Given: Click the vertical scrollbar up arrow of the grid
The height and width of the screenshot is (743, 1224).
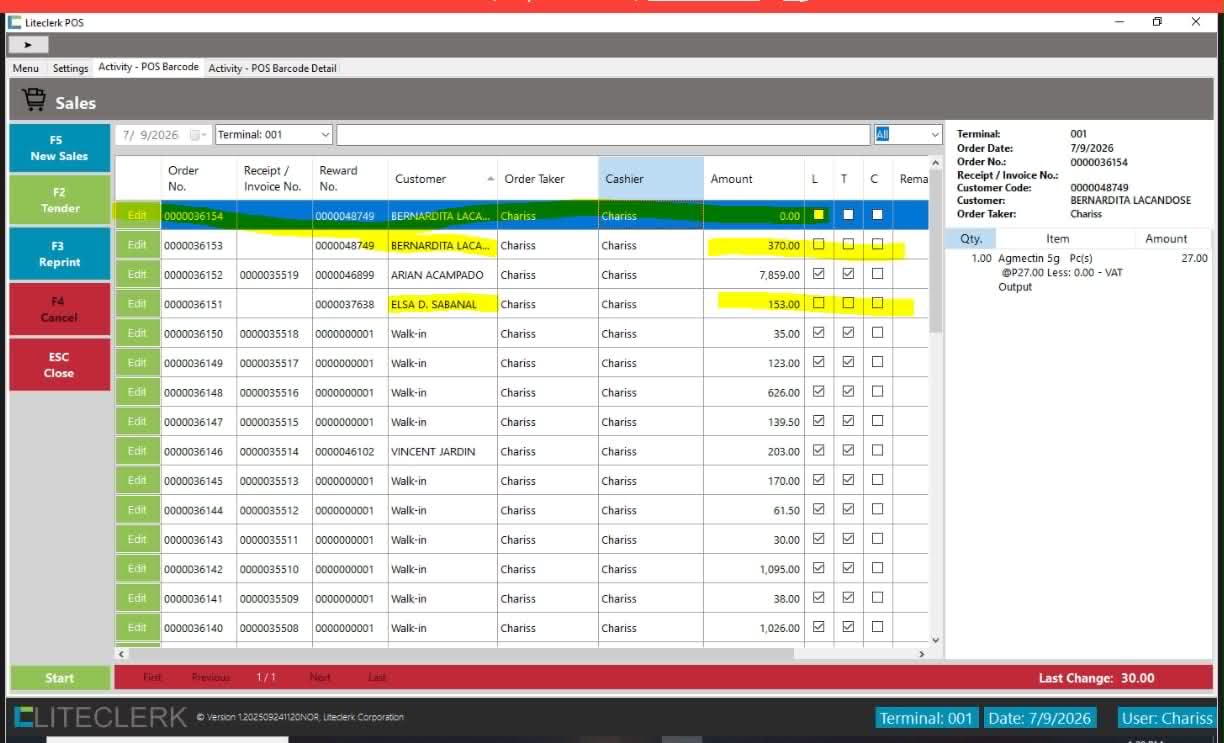Looking at the screenshot, I should click(936, 163).
